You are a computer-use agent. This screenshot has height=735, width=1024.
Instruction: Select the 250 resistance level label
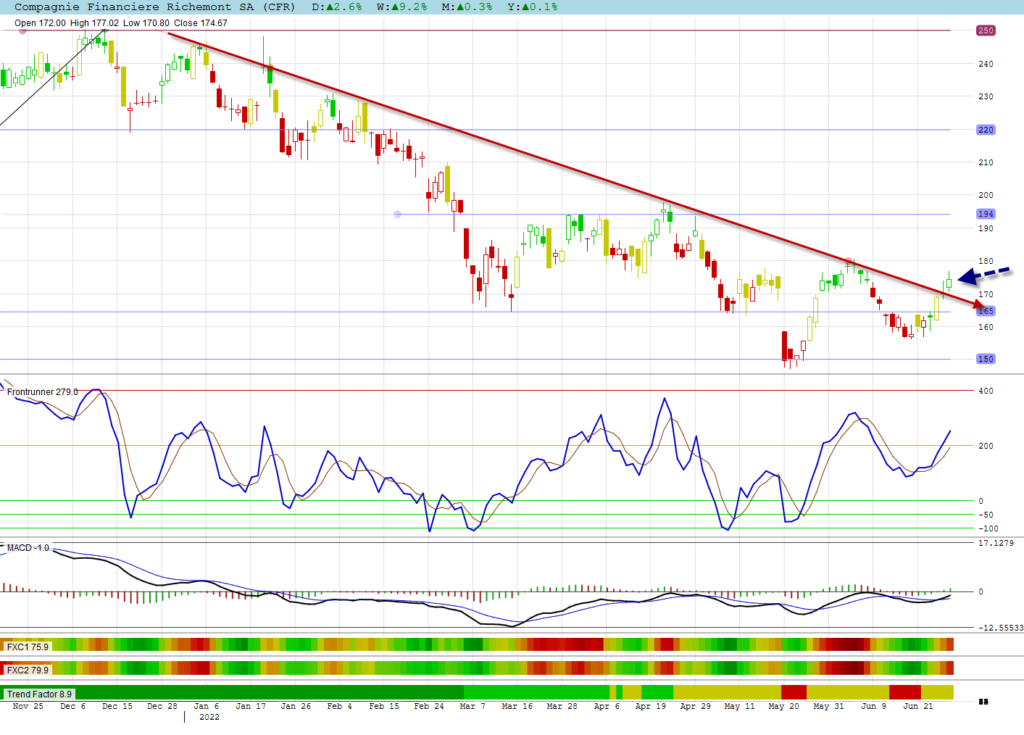click(985, 31)
